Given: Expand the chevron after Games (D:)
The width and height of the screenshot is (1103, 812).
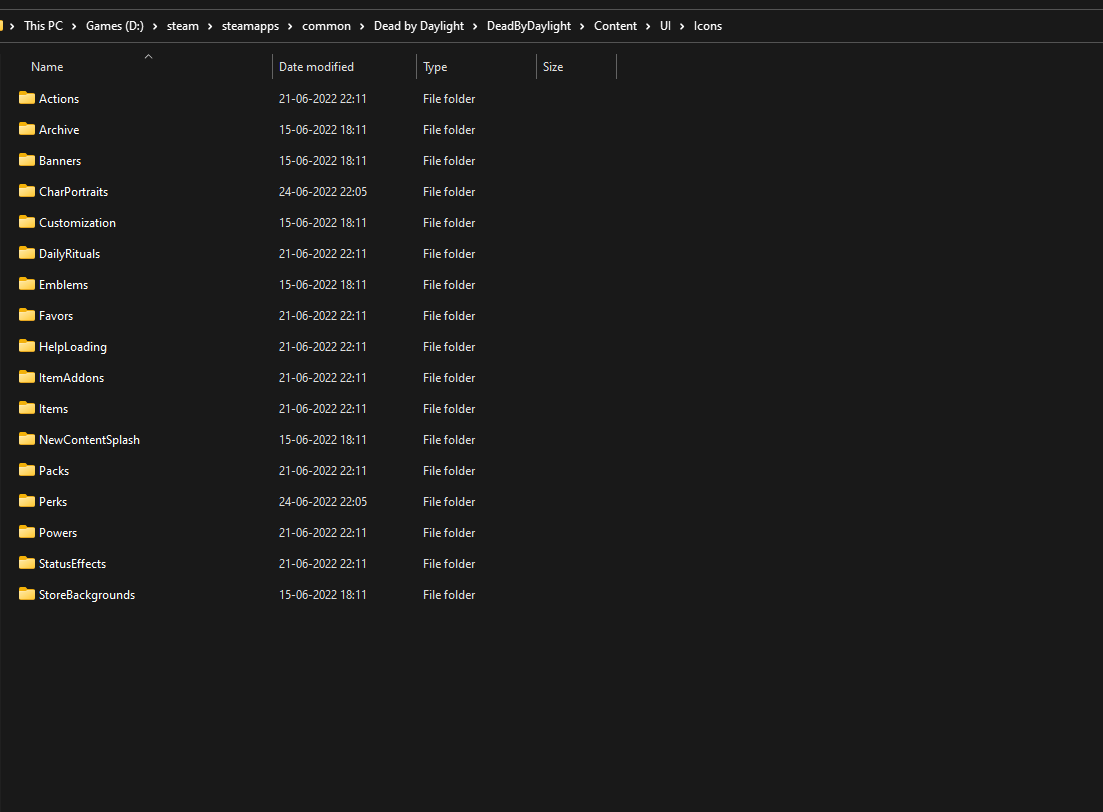Looking at the screenshot, I should click(155, 26).
